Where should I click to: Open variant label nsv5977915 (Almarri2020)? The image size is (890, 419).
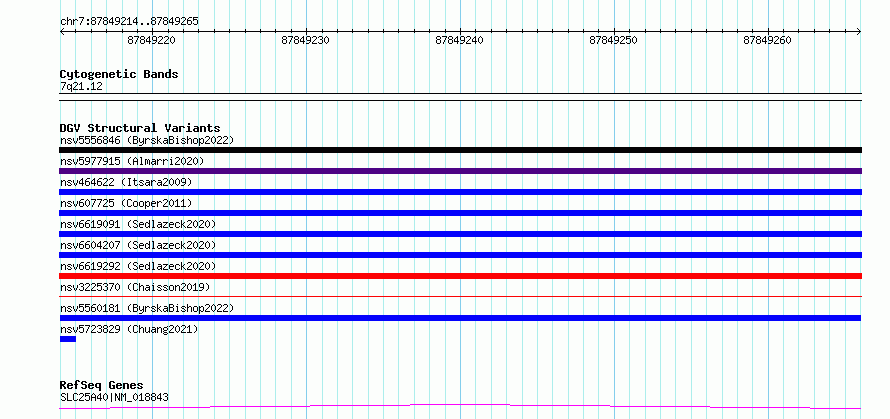(x=132, y=161)
